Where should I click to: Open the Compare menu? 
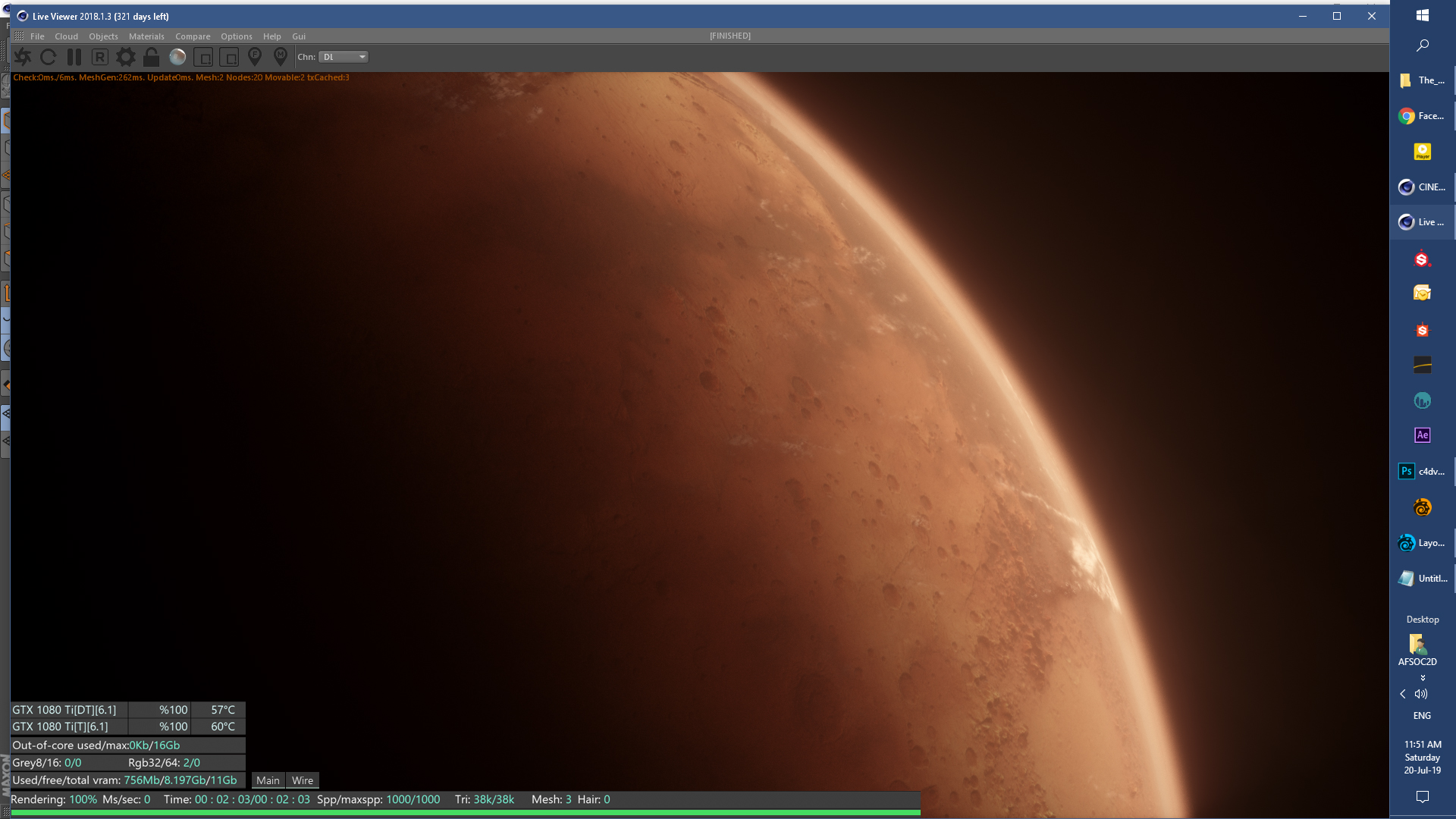click(x=193, y=36)
